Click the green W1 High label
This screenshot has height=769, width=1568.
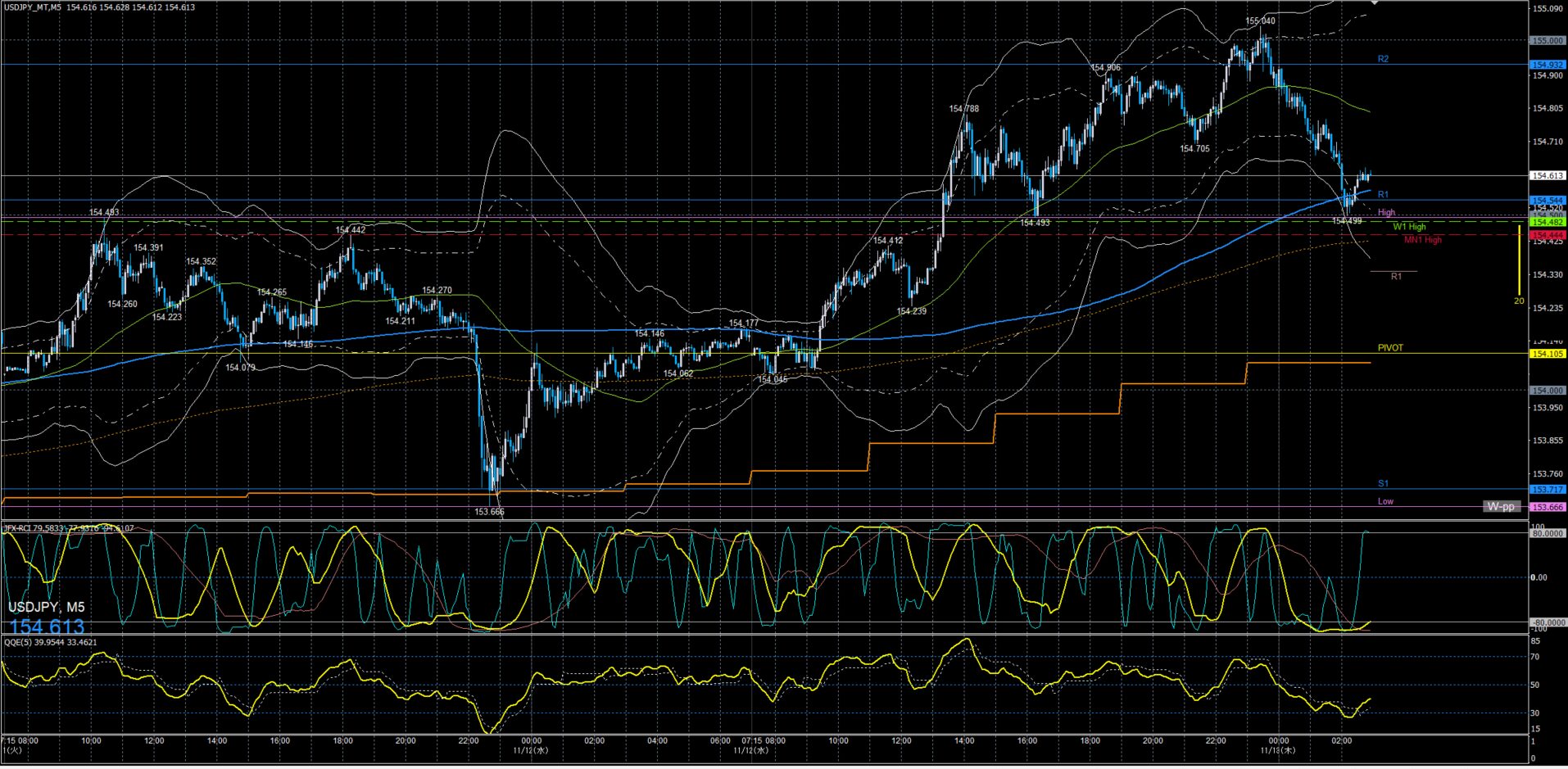point(1409,227)
